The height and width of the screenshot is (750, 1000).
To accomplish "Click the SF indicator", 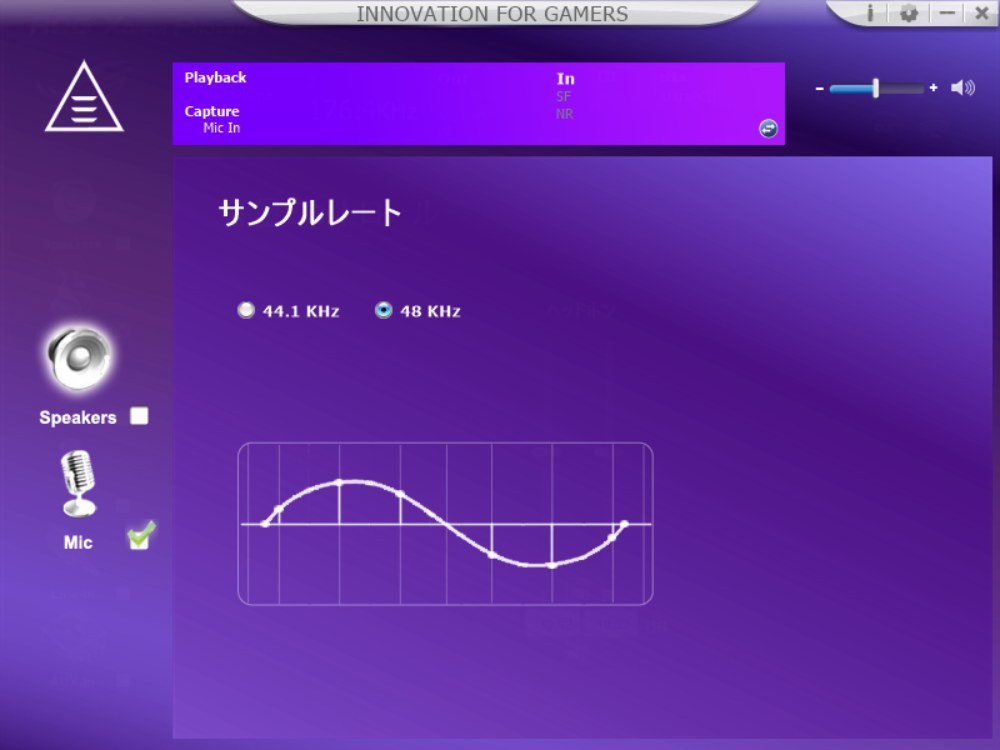I will click(563, 96).
